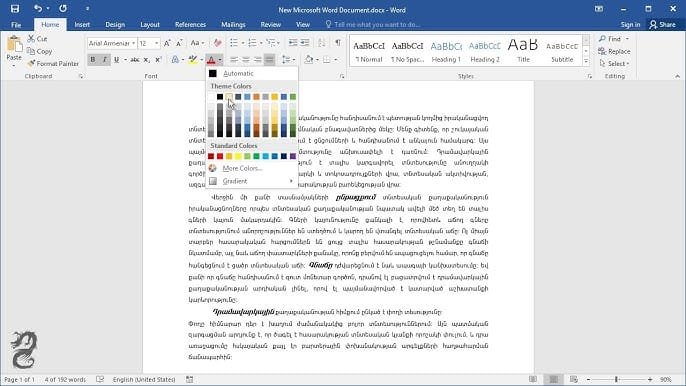Toggle Justify alignment
This screenshot has height=386, width=686.
click(270, 60)
